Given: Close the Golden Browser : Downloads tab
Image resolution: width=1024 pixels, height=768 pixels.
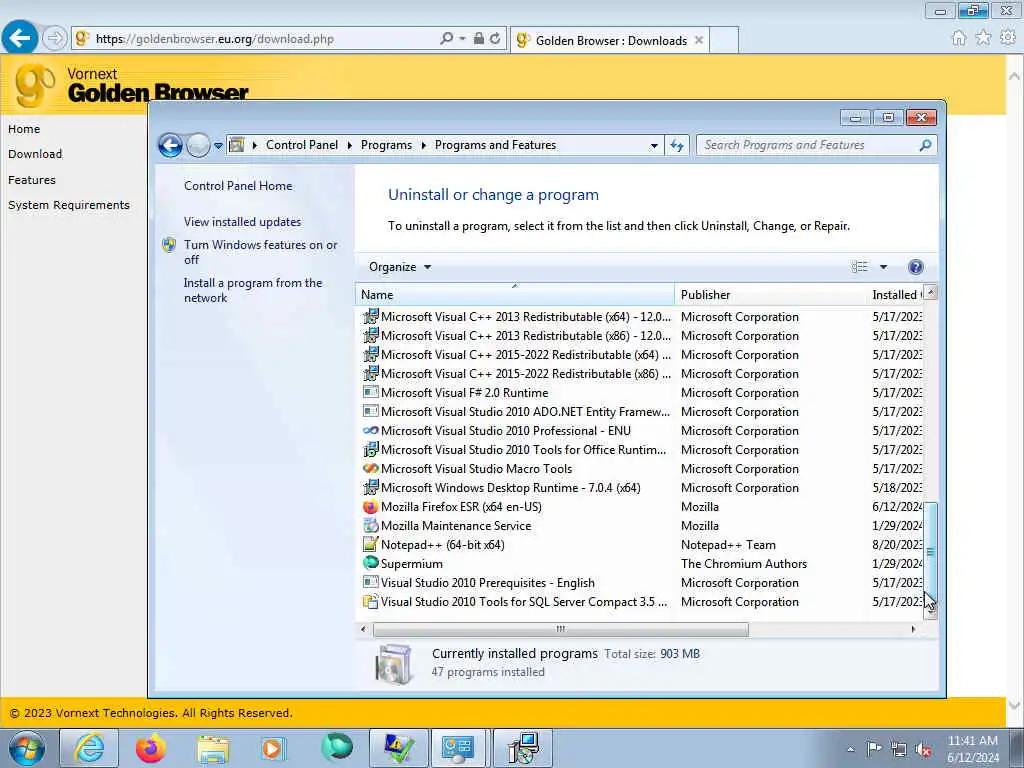Looking at the screenshot, I should [x=699, y=40].
